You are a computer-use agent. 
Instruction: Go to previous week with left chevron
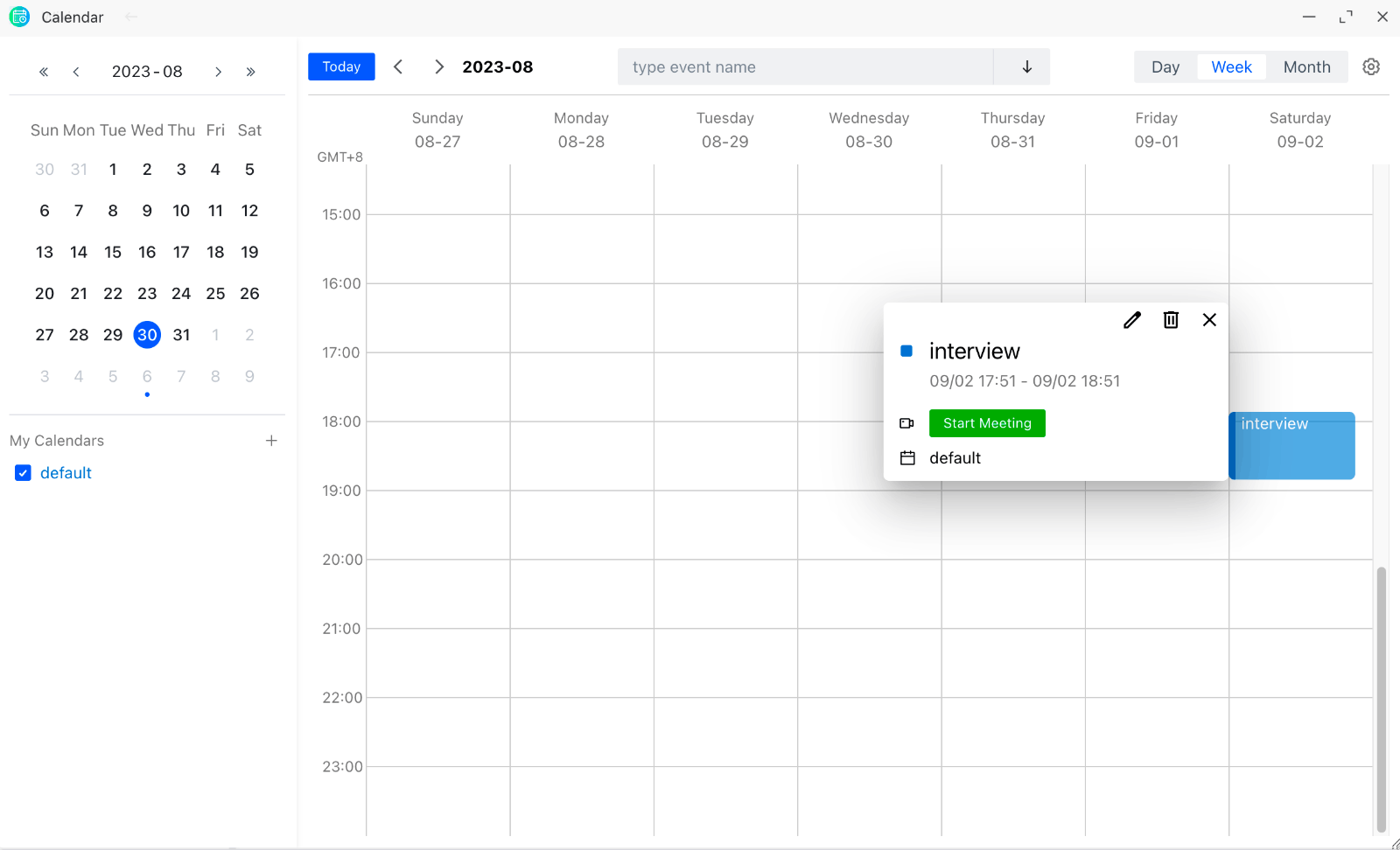click(x=398, y=67)
